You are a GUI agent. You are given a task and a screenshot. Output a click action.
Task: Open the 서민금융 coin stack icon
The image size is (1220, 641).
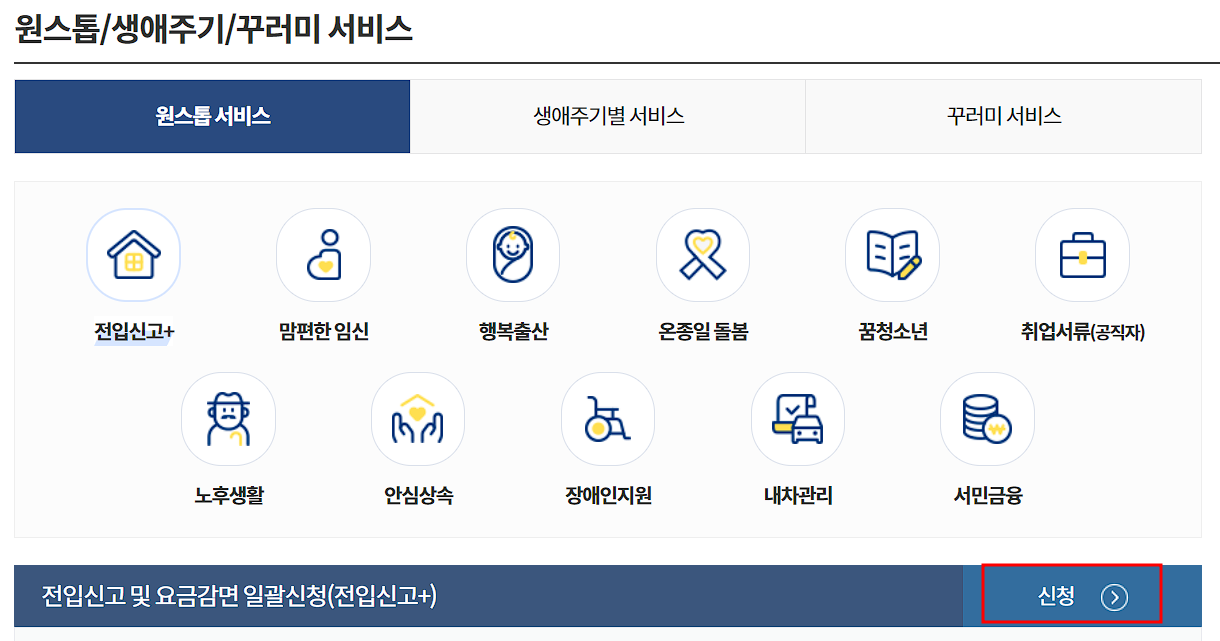987,418
